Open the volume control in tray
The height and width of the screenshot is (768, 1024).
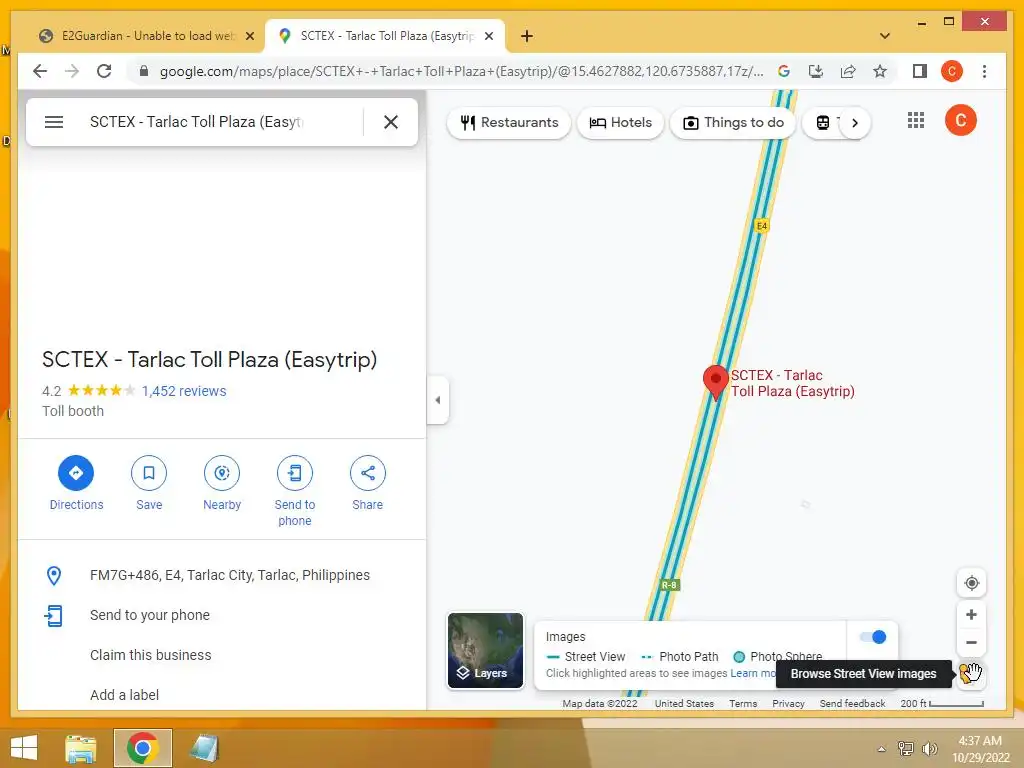click(929, 749)
